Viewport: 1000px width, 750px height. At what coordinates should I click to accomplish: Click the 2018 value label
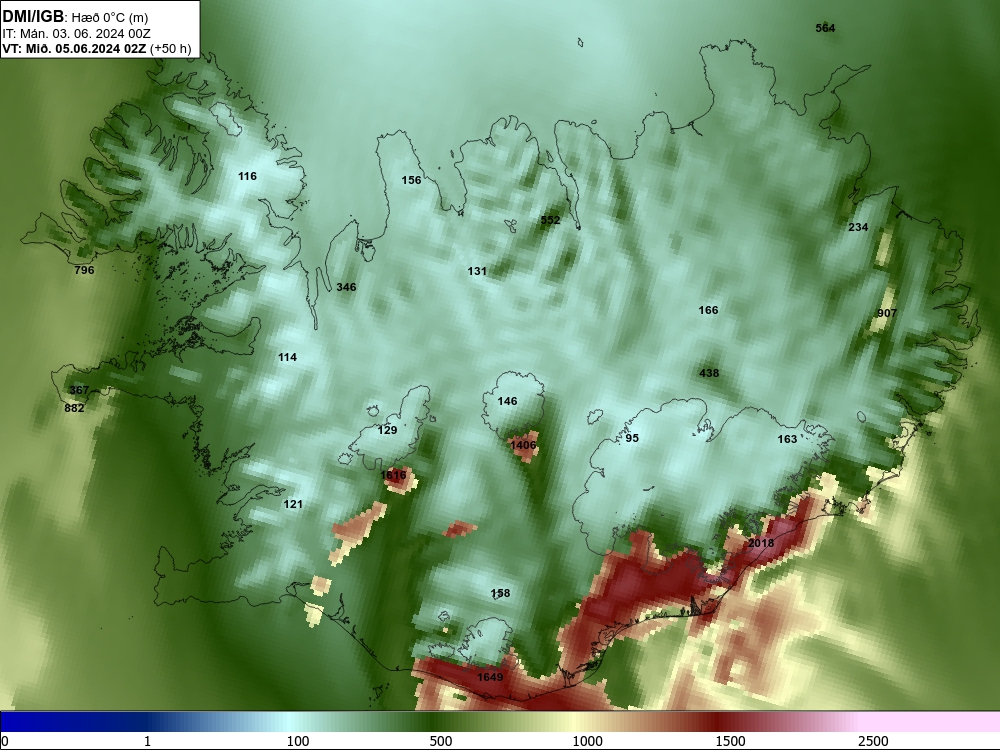pyautogui.click(x=761, y=543)
